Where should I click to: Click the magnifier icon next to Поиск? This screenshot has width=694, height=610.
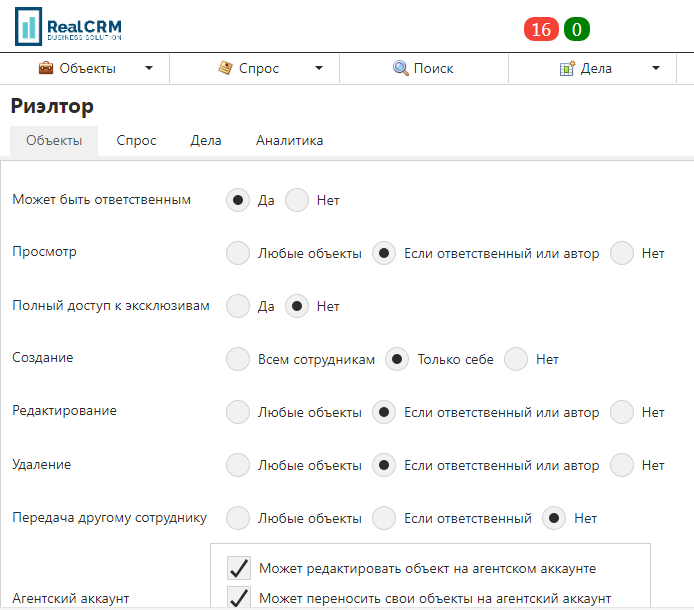[x=401, y=68]
